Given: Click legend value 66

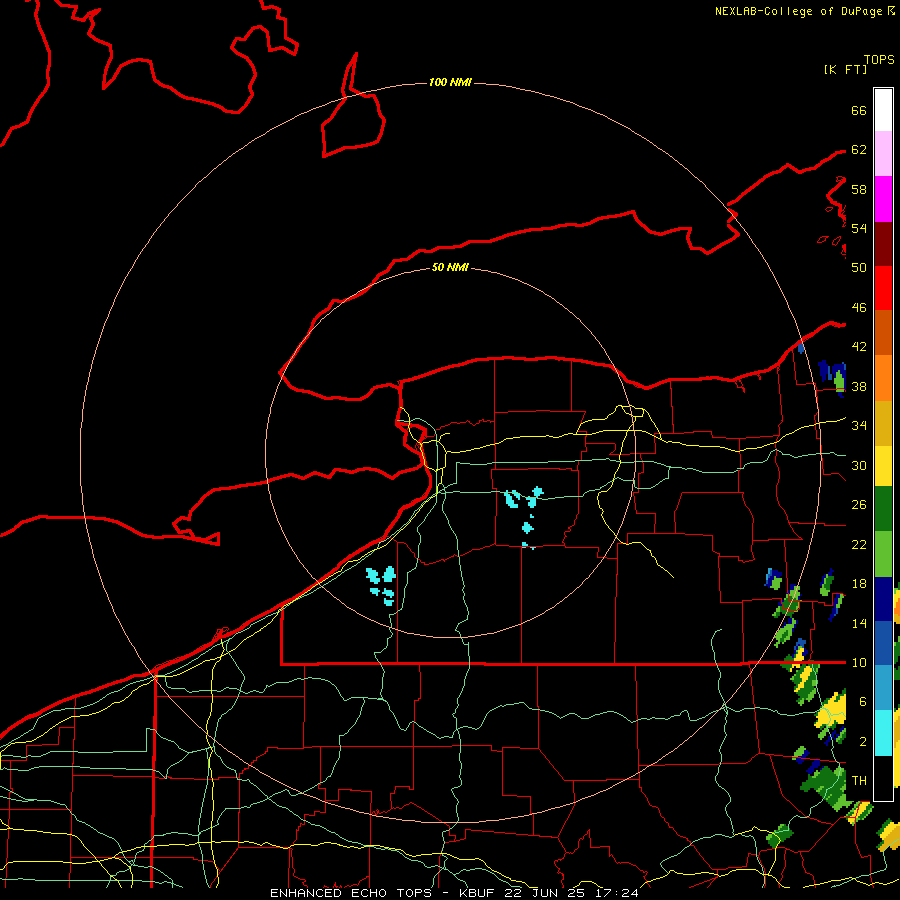Looking at the screenshot, I should 859,110.
